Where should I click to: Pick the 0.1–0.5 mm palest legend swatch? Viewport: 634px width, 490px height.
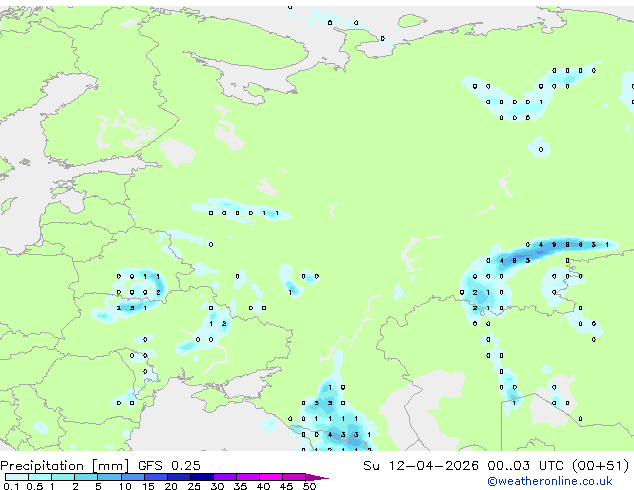click(x=17, y=477)
